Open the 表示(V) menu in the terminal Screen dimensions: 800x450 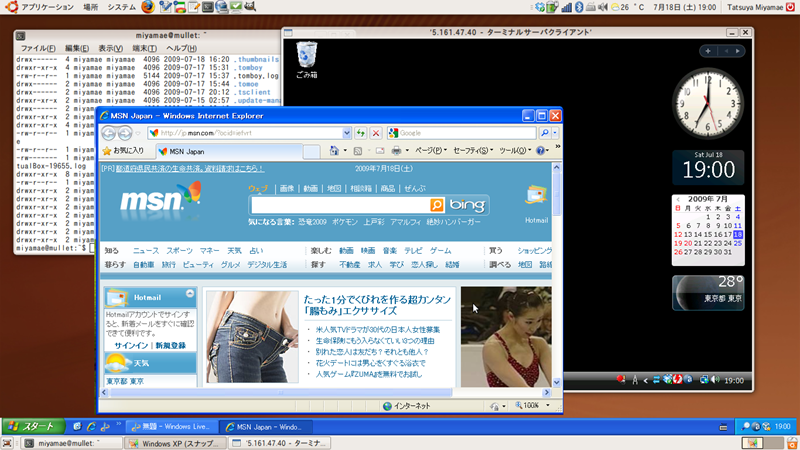[110, 48]
